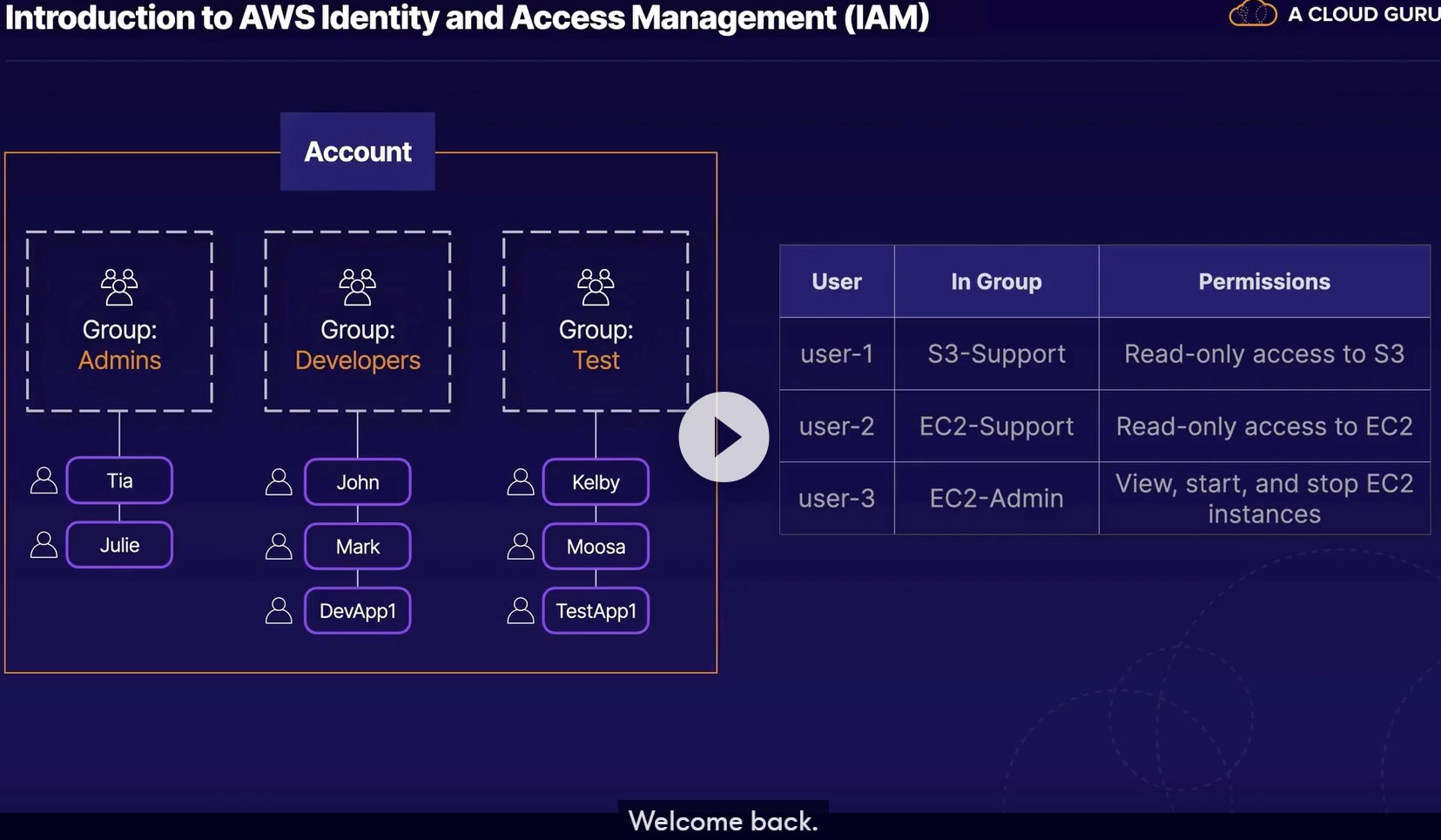Click the Developers group people icon
Screen dimensions: 1441x840
357,286
